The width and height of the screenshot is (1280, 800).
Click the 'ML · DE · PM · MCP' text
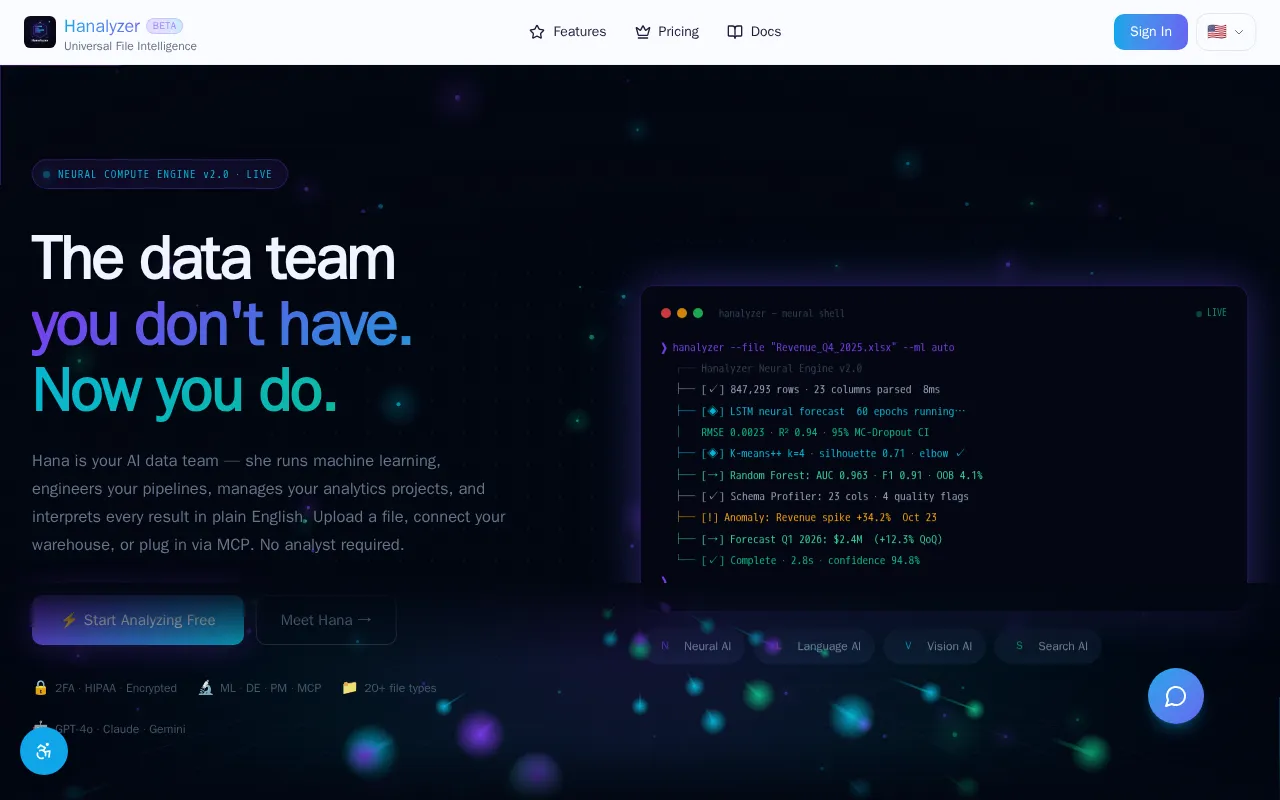pyautogui.click(x=271, y=688)
